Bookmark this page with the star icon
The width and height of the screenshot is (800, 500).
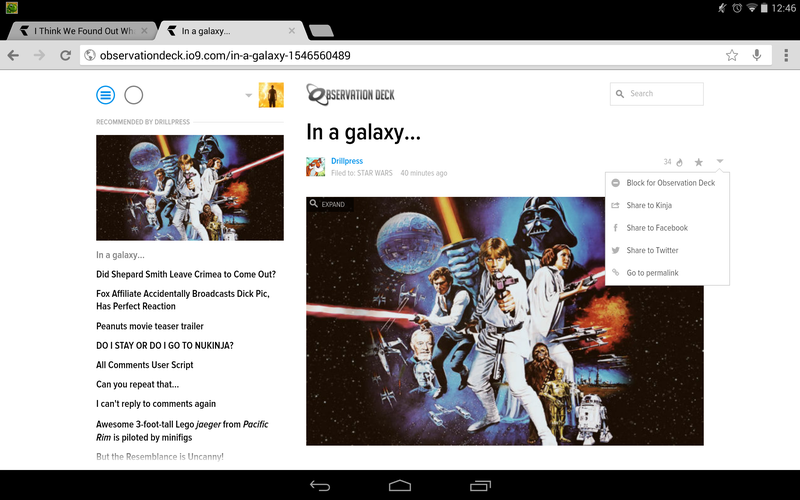coord(732,55)
